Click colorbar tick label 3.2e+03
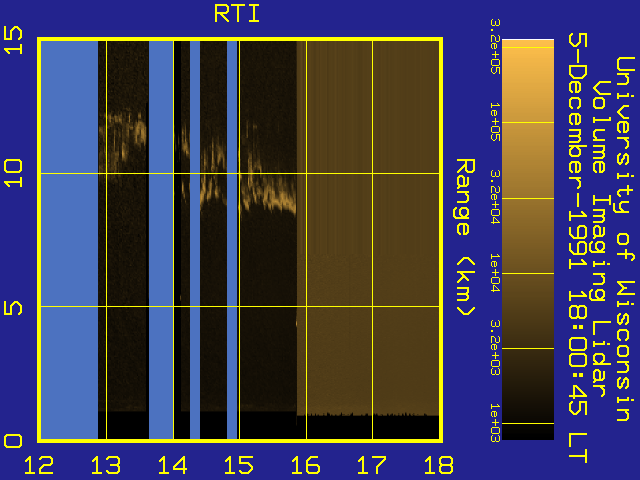Image resolution: width=640 pixels, height=480 pixels. click(x=495, y=348)
